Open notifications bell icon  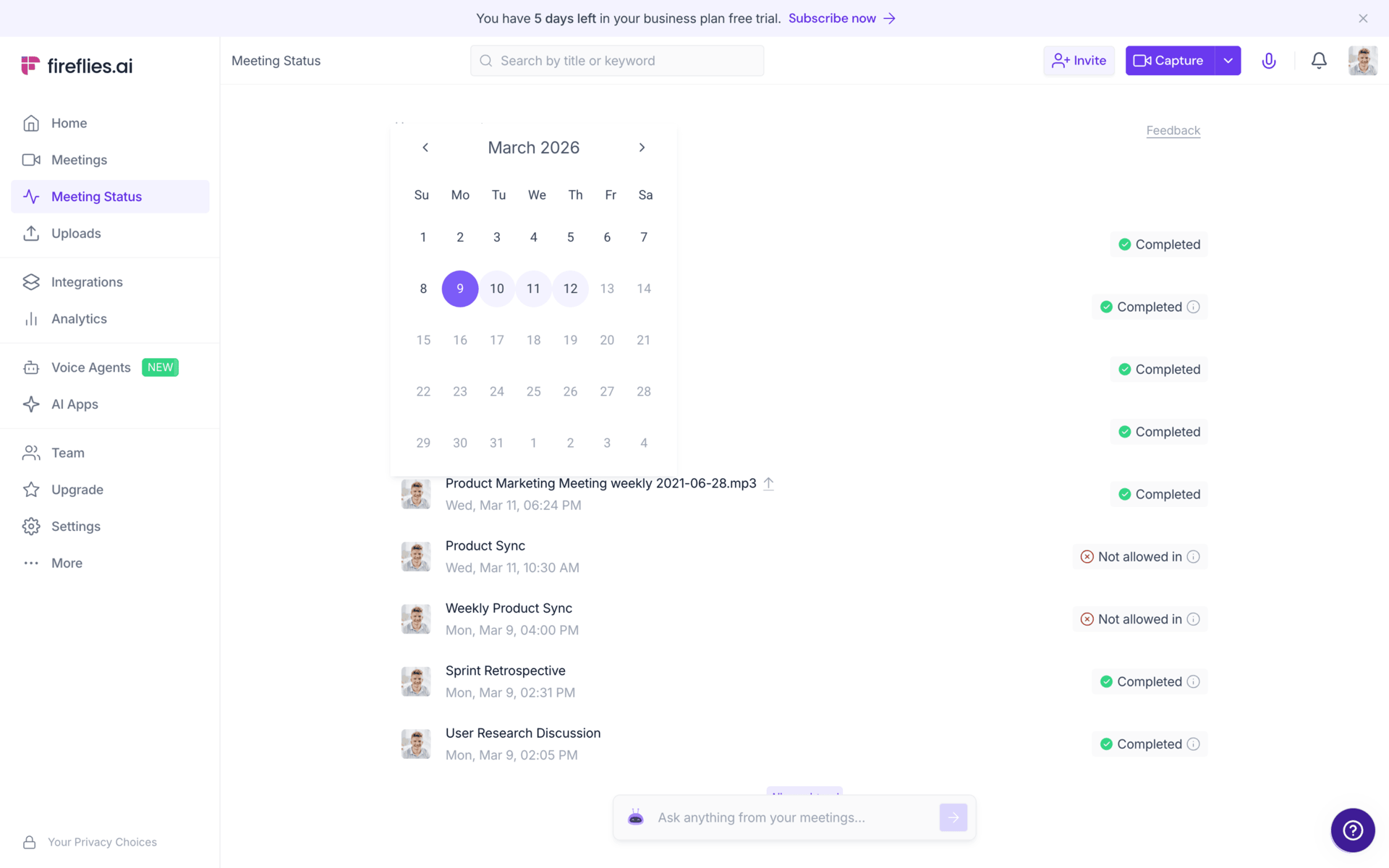pos(1319,61)
